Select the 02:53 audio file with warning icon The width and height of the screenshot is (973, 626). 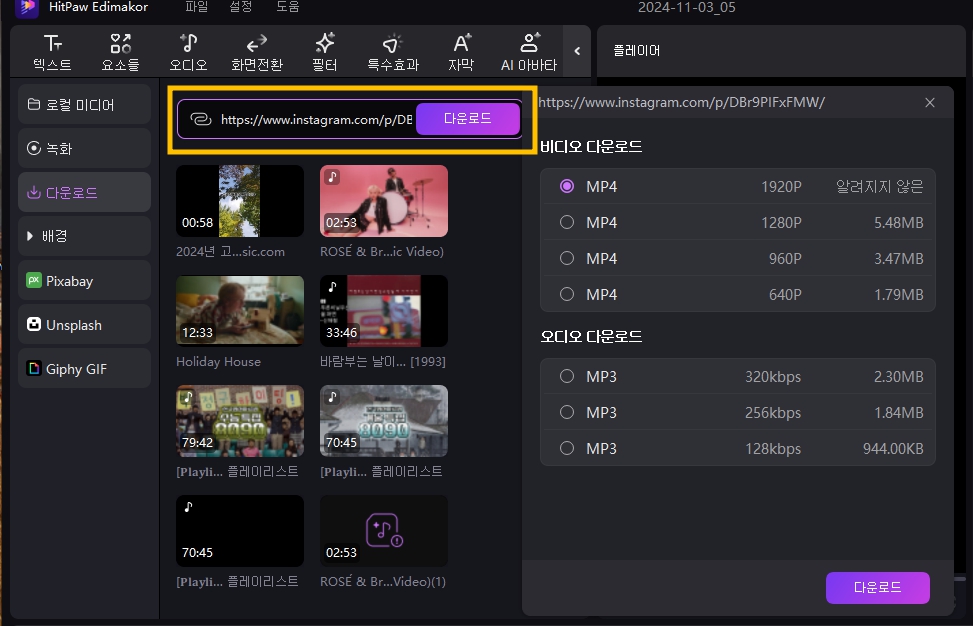point(384,530)
